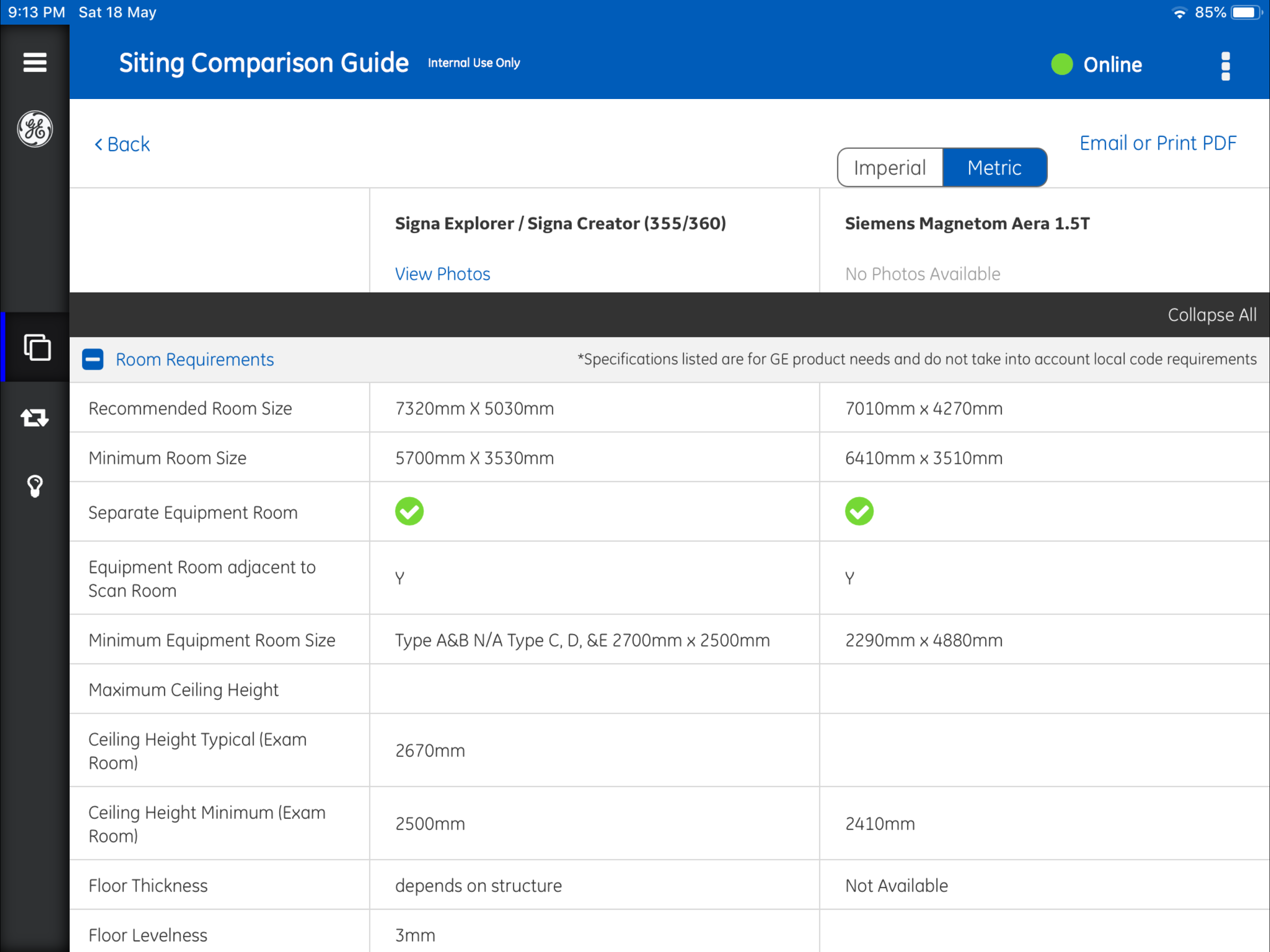Screen dimensions: 1270x952
Task: Select the Floor Levelness row label
Action: point(147,935)
